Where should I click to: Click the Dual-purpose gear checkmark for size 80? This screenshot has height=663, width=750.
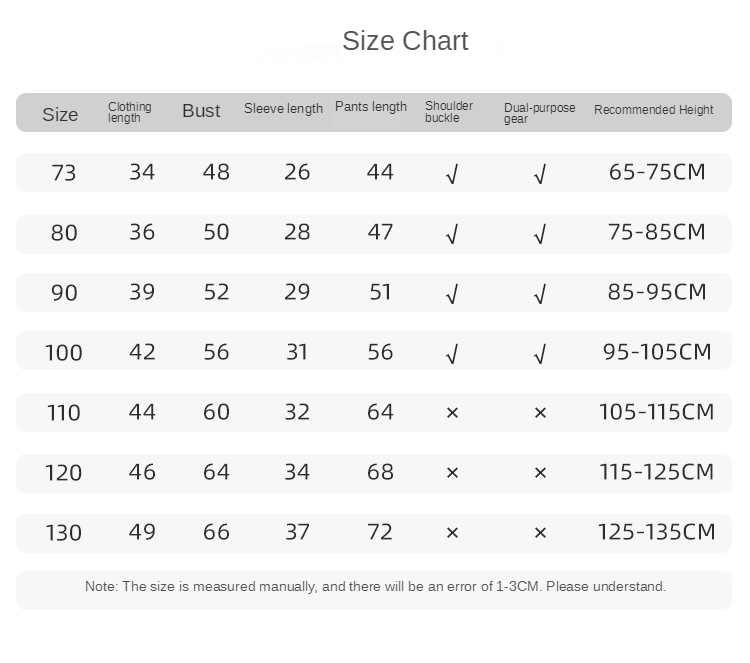pyautogui.click(x=540, y=234)
